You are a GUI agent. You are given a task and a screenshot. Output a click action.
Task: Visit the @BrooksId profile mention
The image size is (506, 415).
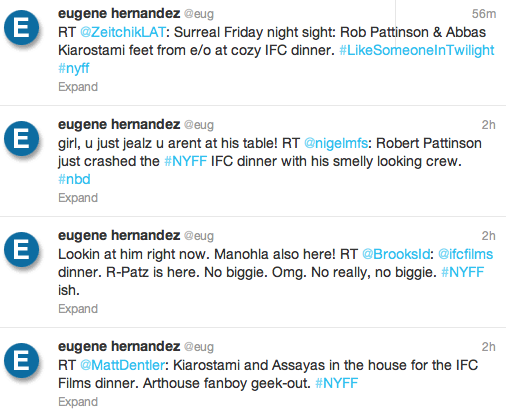pyautogui.click(x=396, y=254)
